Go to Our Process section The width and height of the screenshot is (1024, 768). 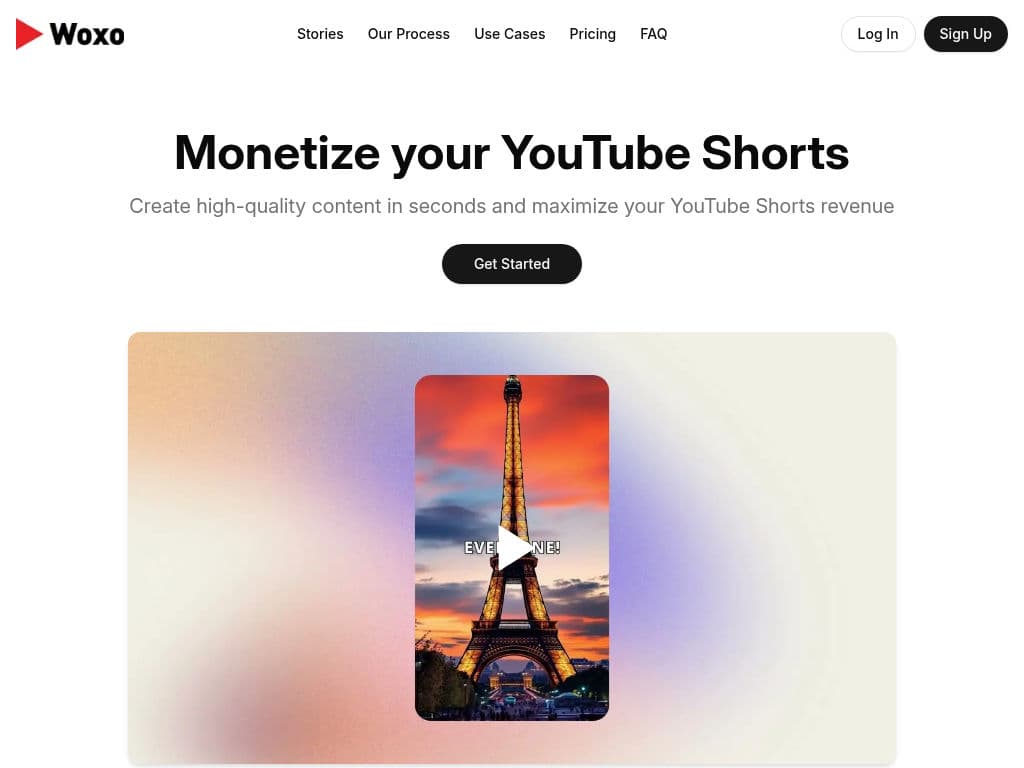pyautogui.click(x=409, y=34)
